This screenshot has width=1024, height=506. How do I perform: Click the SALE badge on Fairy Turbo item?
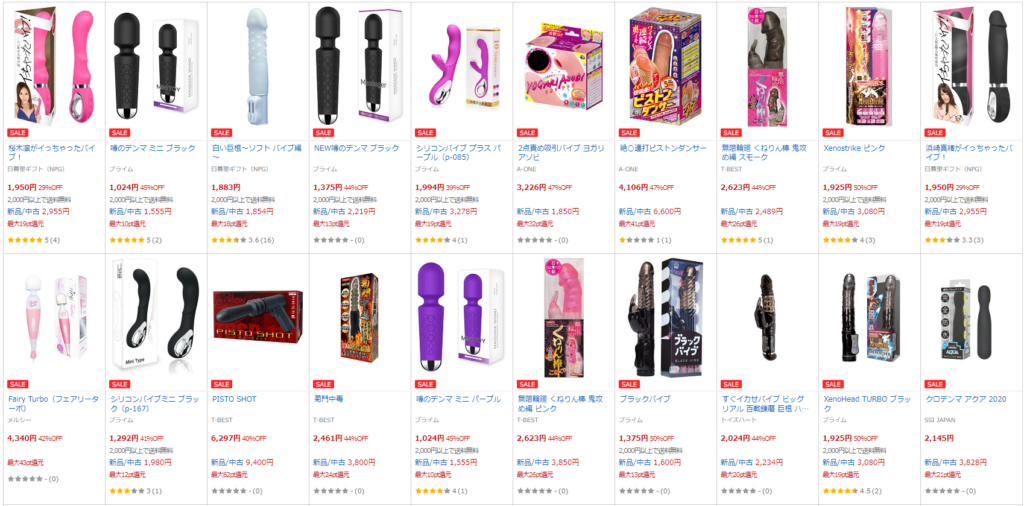point(18,384)
